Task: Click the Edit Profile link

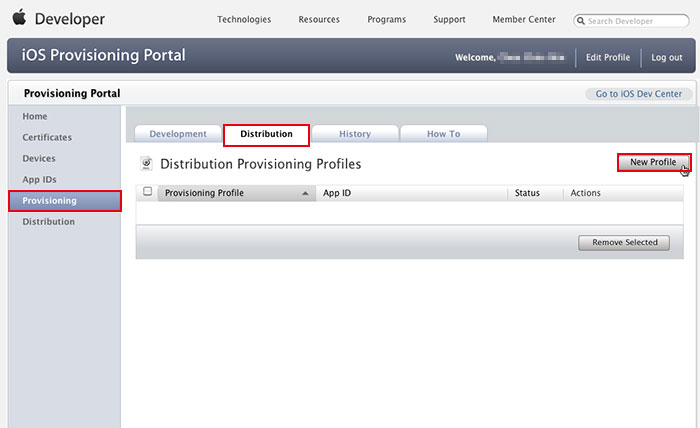Action: pyautogui.click(x=608, y=58)
